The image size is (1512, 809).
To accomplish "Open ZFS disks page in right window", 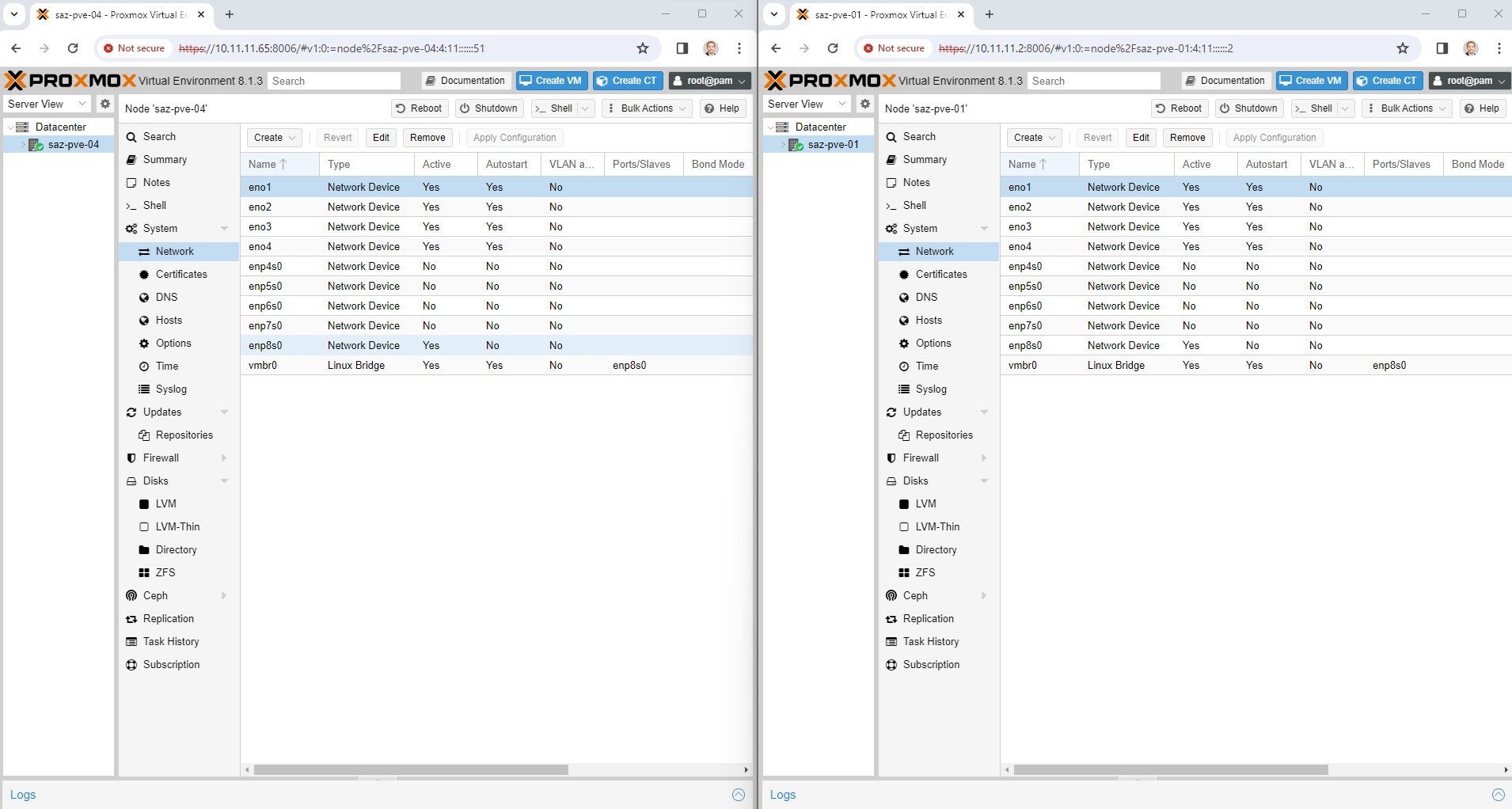I will [x=925, y=572].
